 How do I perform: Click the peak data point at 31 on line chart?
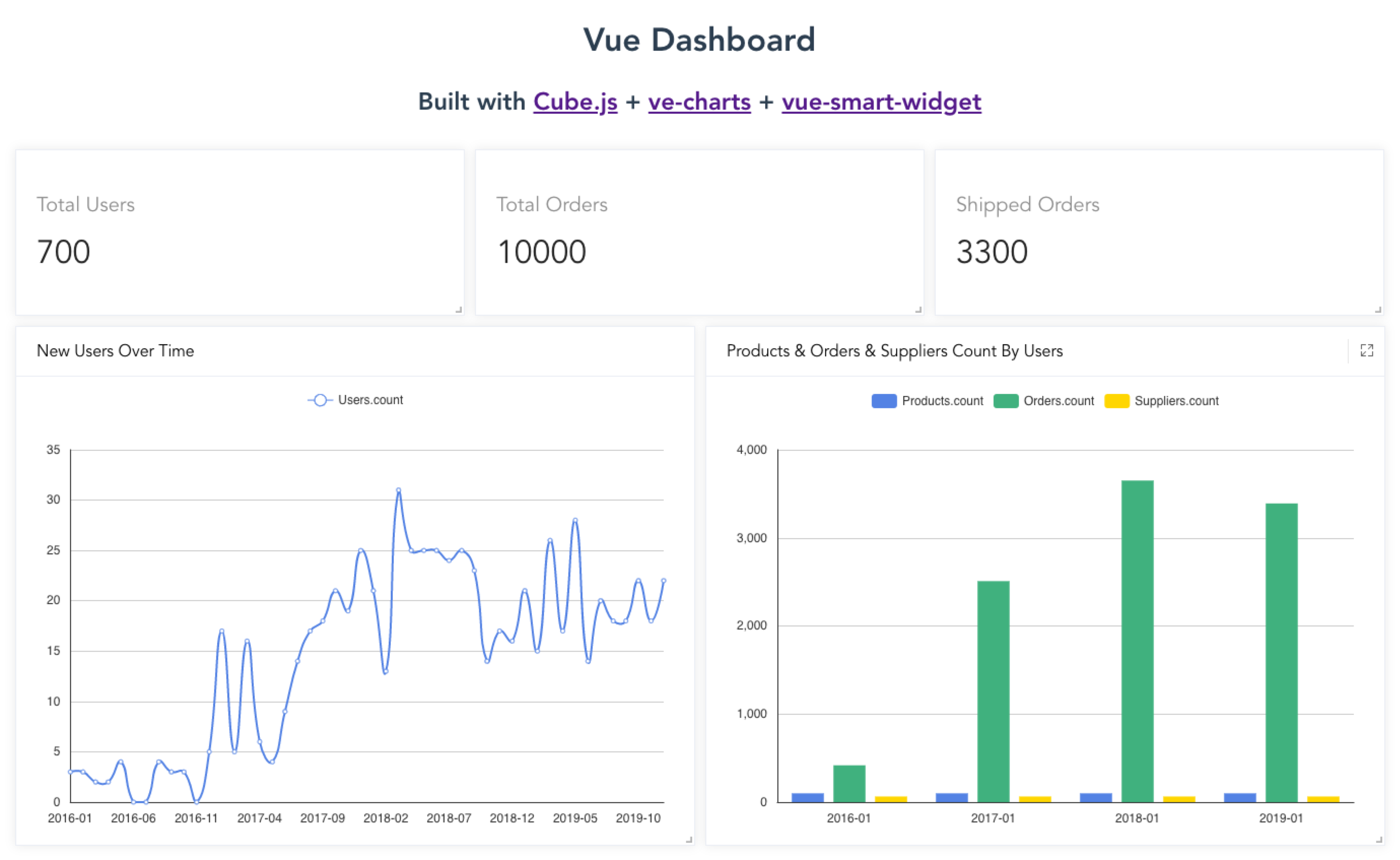coord(398,490)
